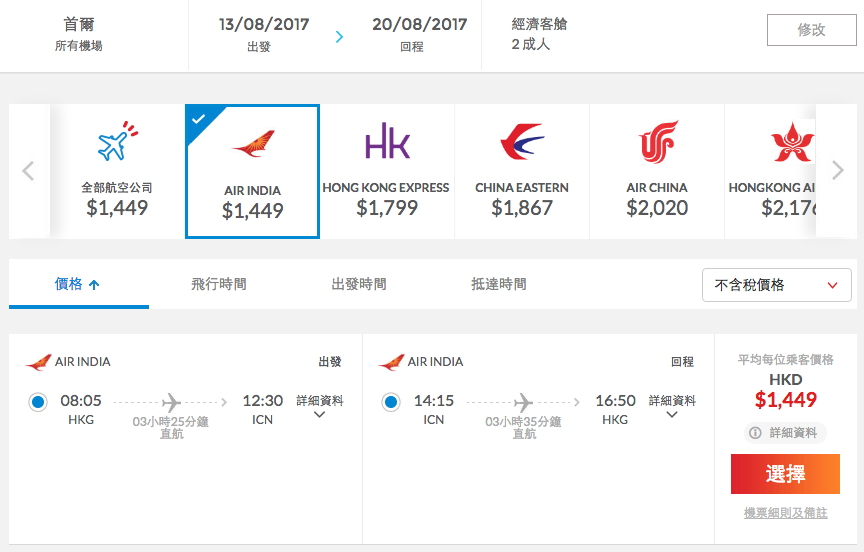Expand outbound flight 詳細資料 details

coord(320,407)
